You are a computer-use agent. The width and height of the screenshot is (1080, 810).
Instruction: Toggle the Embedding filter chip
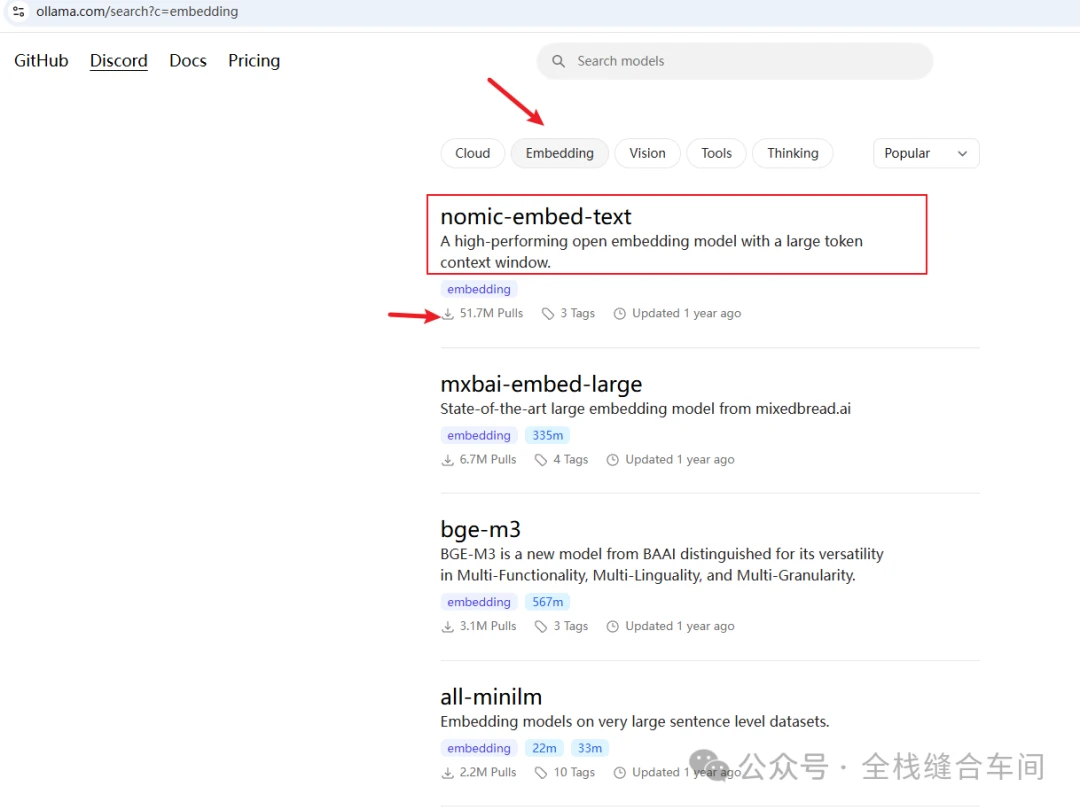pos(559,153)
